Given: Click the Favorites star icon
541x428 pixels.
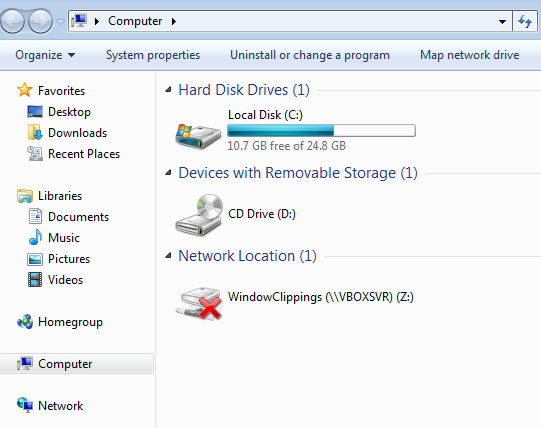Looking at the screenshot, I should click(x=25, y=90).
